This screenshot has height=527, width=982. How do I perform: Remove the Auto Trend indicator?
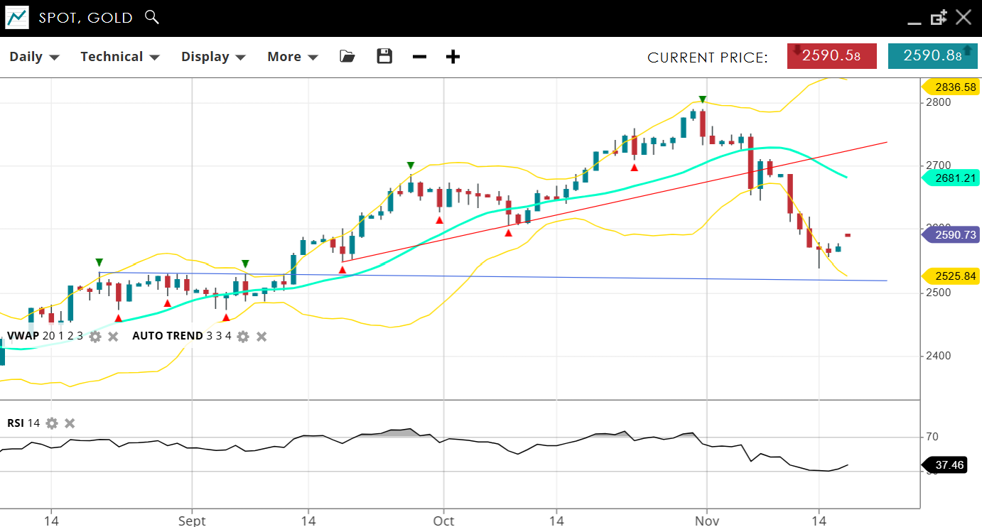pyautogui.click(x=261, y=336)
